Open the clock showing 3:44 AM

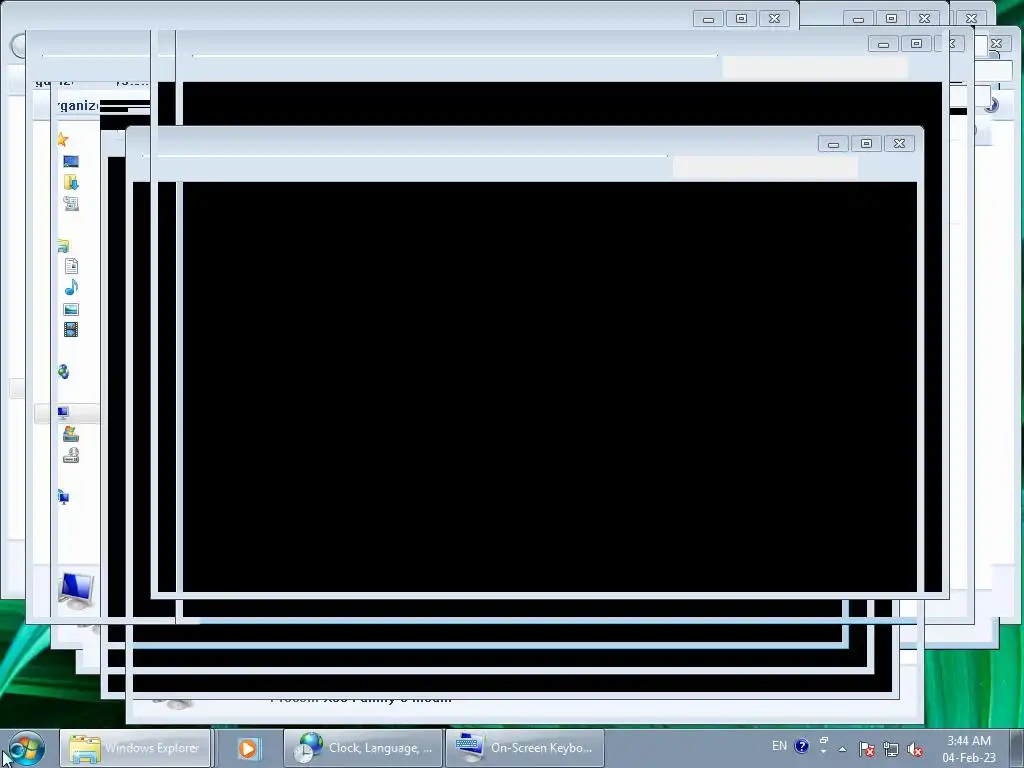point(968,749)
